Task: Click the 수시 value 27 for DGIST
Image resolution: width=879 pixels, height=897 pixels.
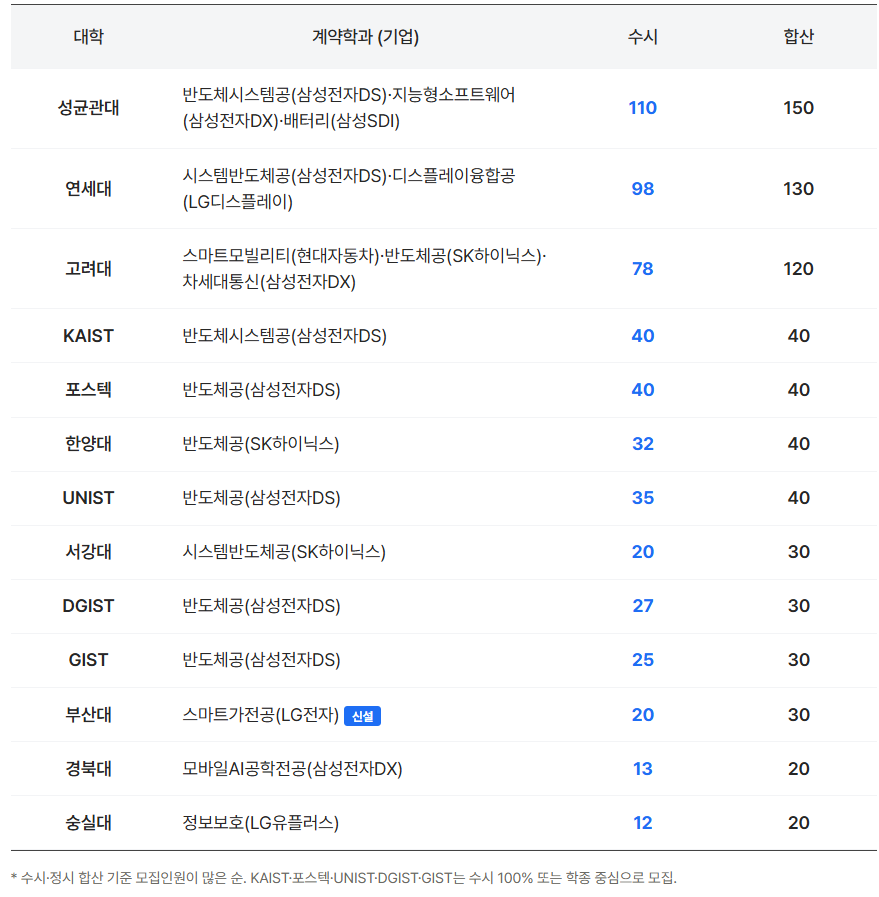Action: [x=642, y=606]
